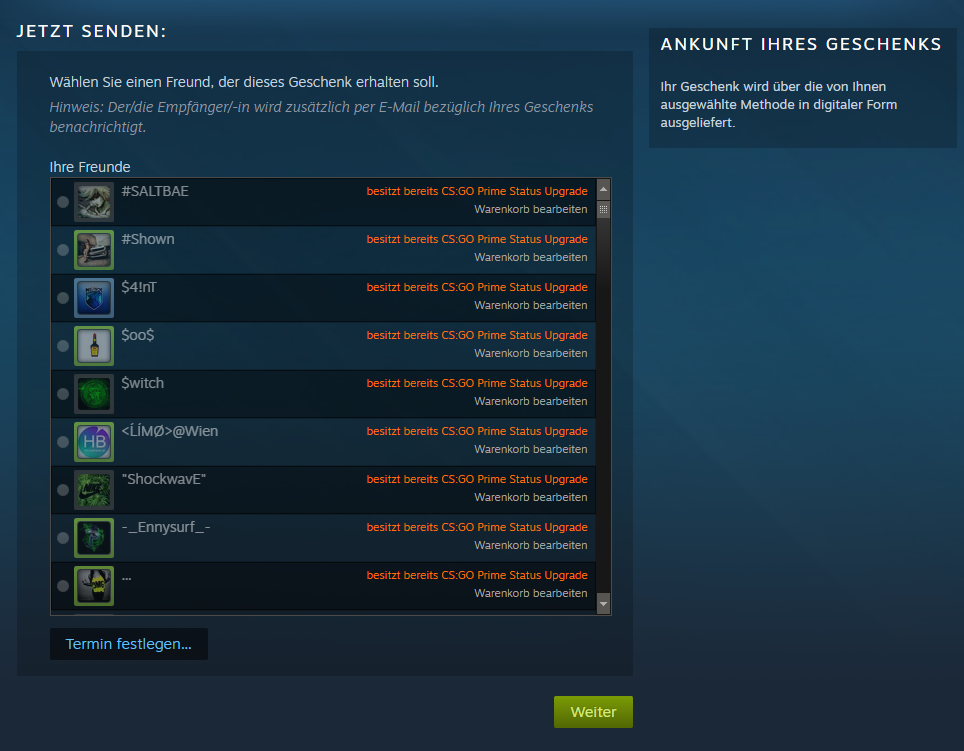Click -_Ennysurf_- avatar image

tap(94, 538)
